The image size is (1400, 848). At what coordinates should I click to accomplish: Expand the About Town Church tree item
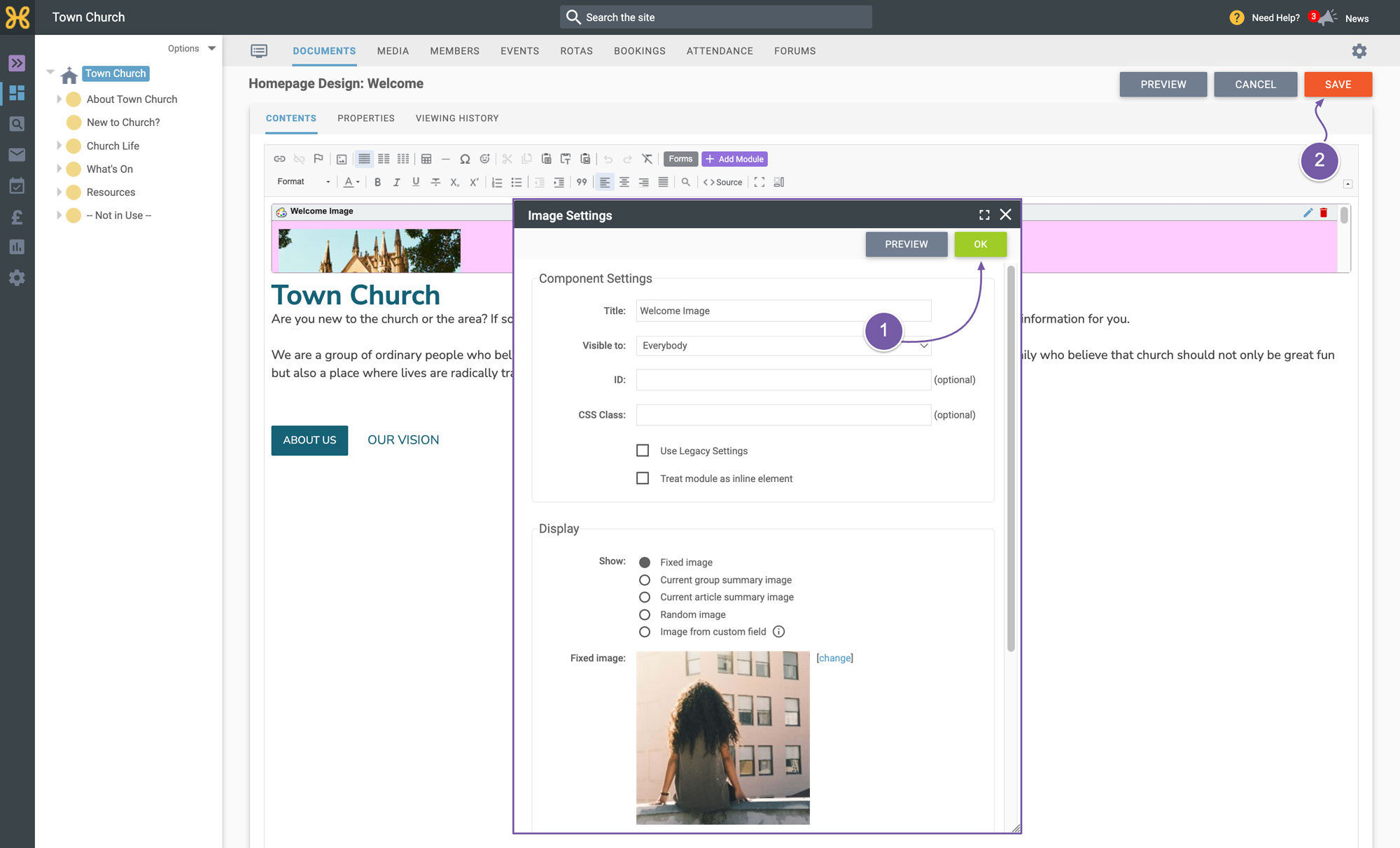pos(59,99)
